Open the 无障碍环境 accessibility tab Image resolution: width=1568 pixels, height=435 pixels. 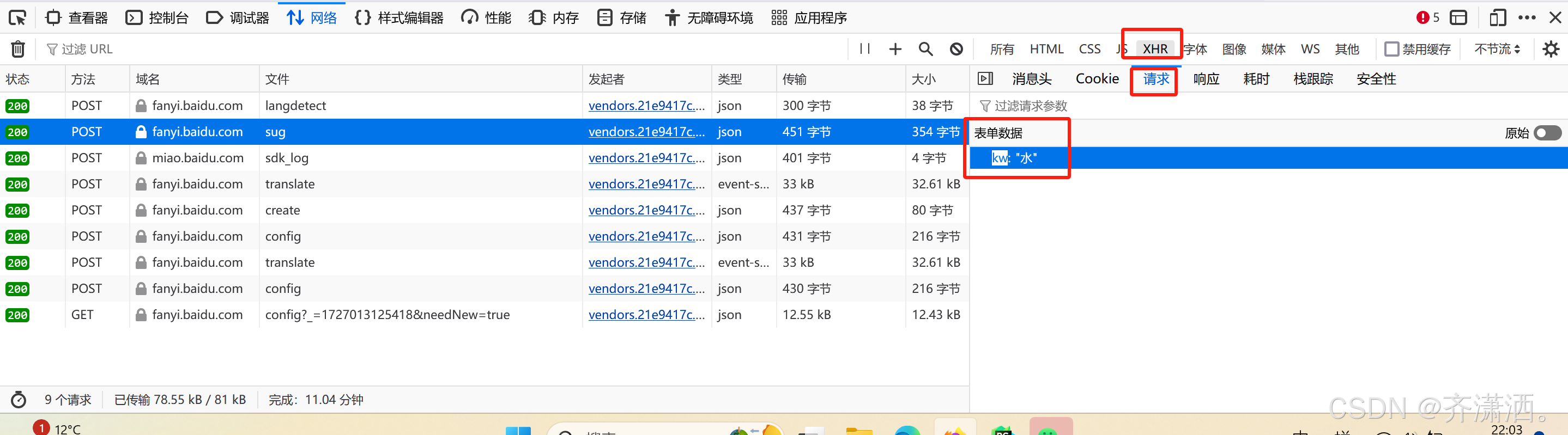pyautogui.click(x=709, y=17)
